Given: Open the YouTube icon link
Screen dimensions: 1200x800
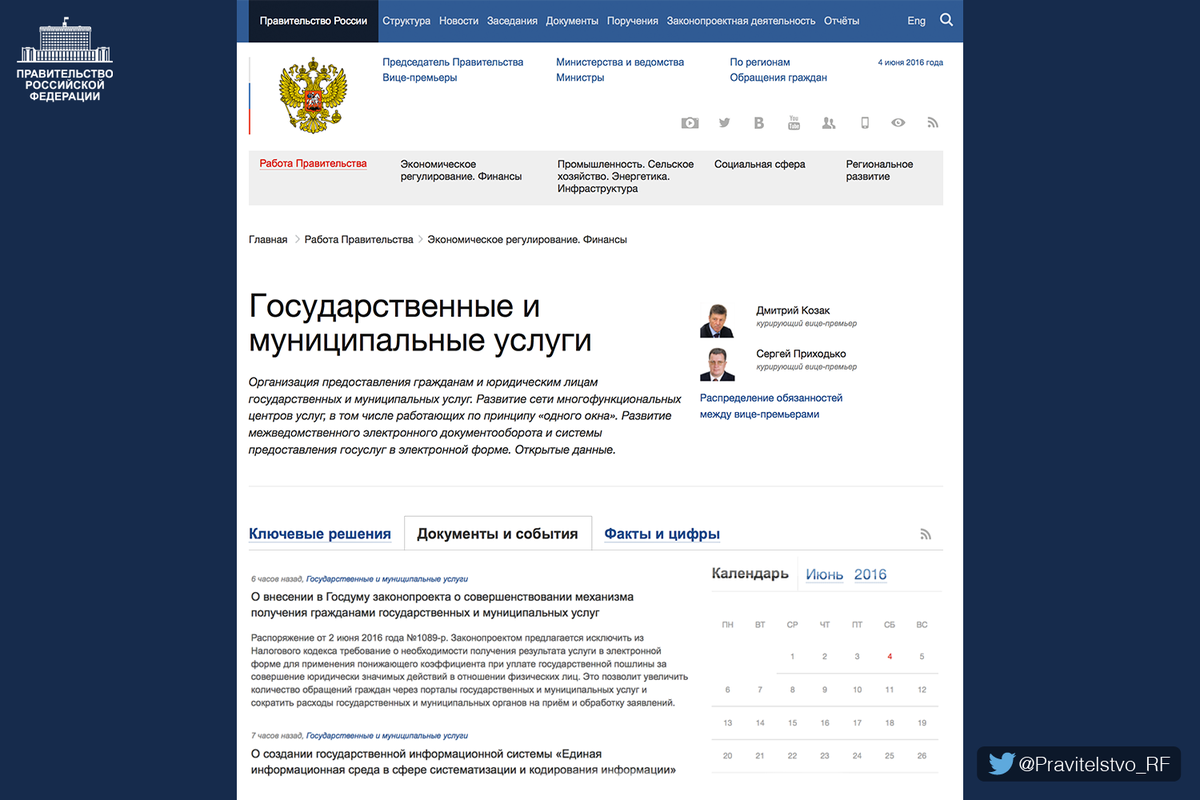Looking at the screenshot, I should pos(794,123).
